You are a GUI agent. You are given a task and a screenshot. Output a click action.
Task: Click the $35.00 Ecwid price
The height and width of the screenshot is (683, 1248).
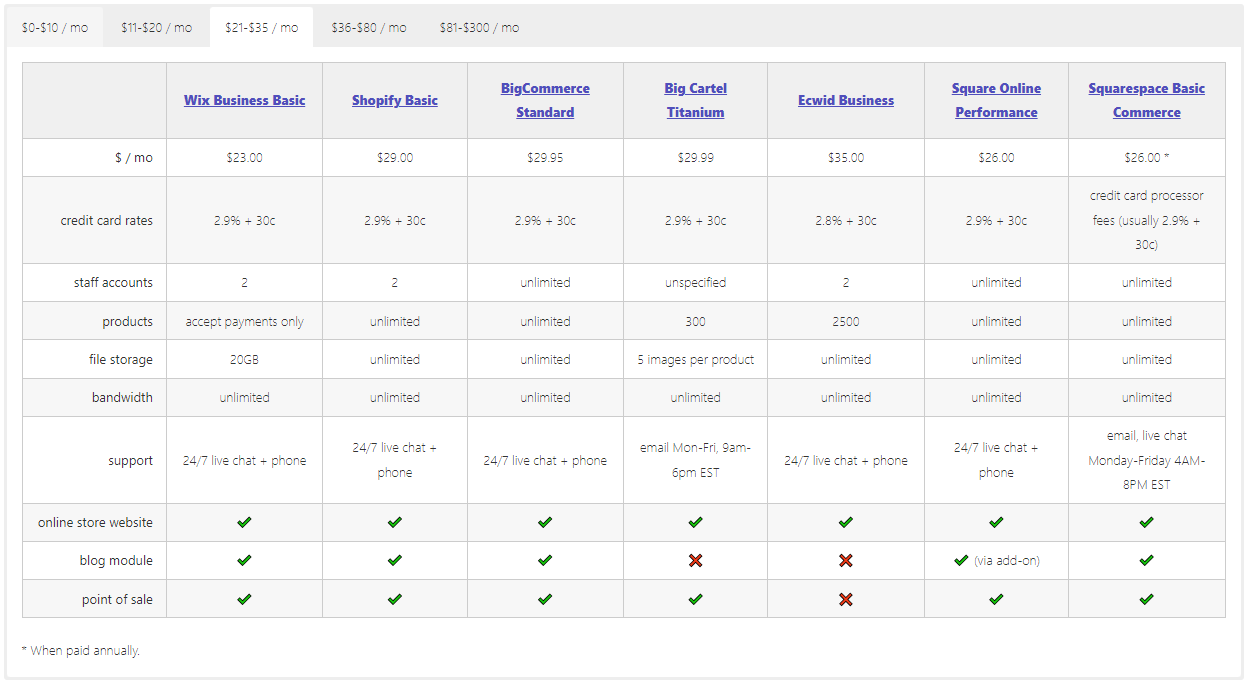[846, 158]
